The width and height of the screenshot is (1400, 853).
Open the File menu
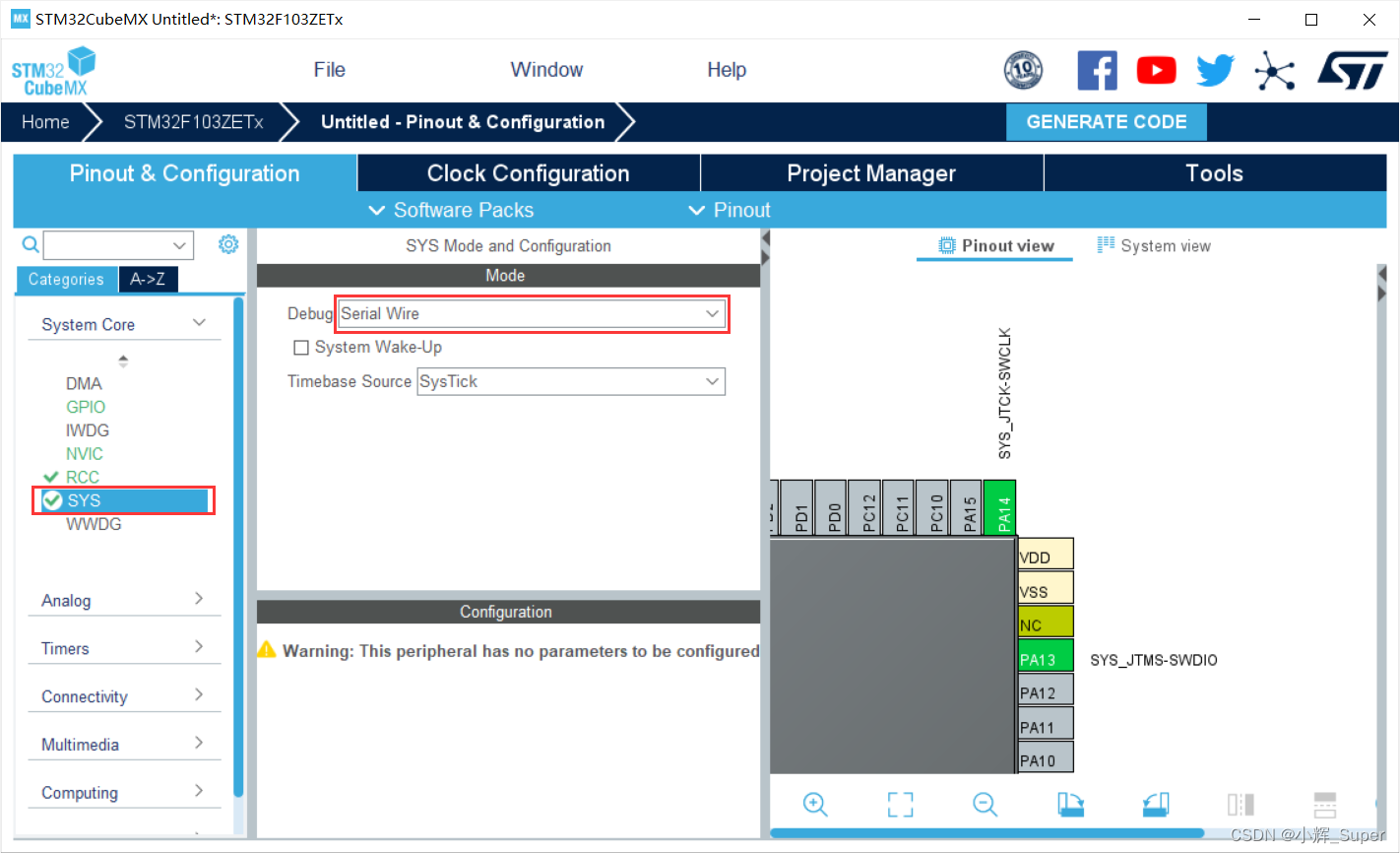coord(330,70)
